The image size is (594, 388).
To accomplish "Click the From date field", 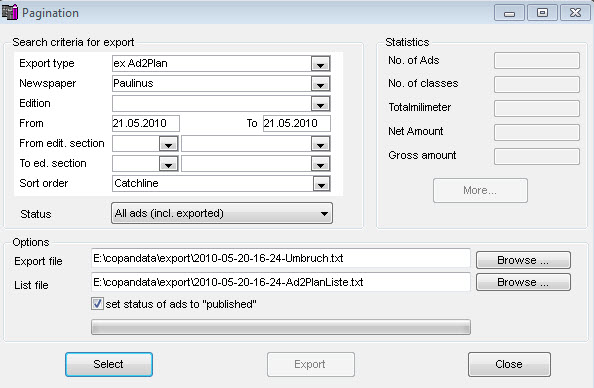I will (146, 124).
